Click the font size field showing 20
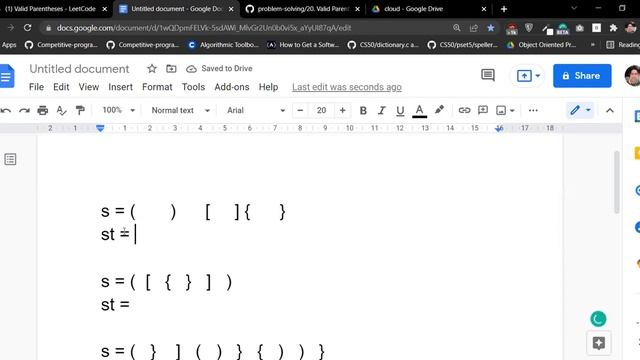 321,110
